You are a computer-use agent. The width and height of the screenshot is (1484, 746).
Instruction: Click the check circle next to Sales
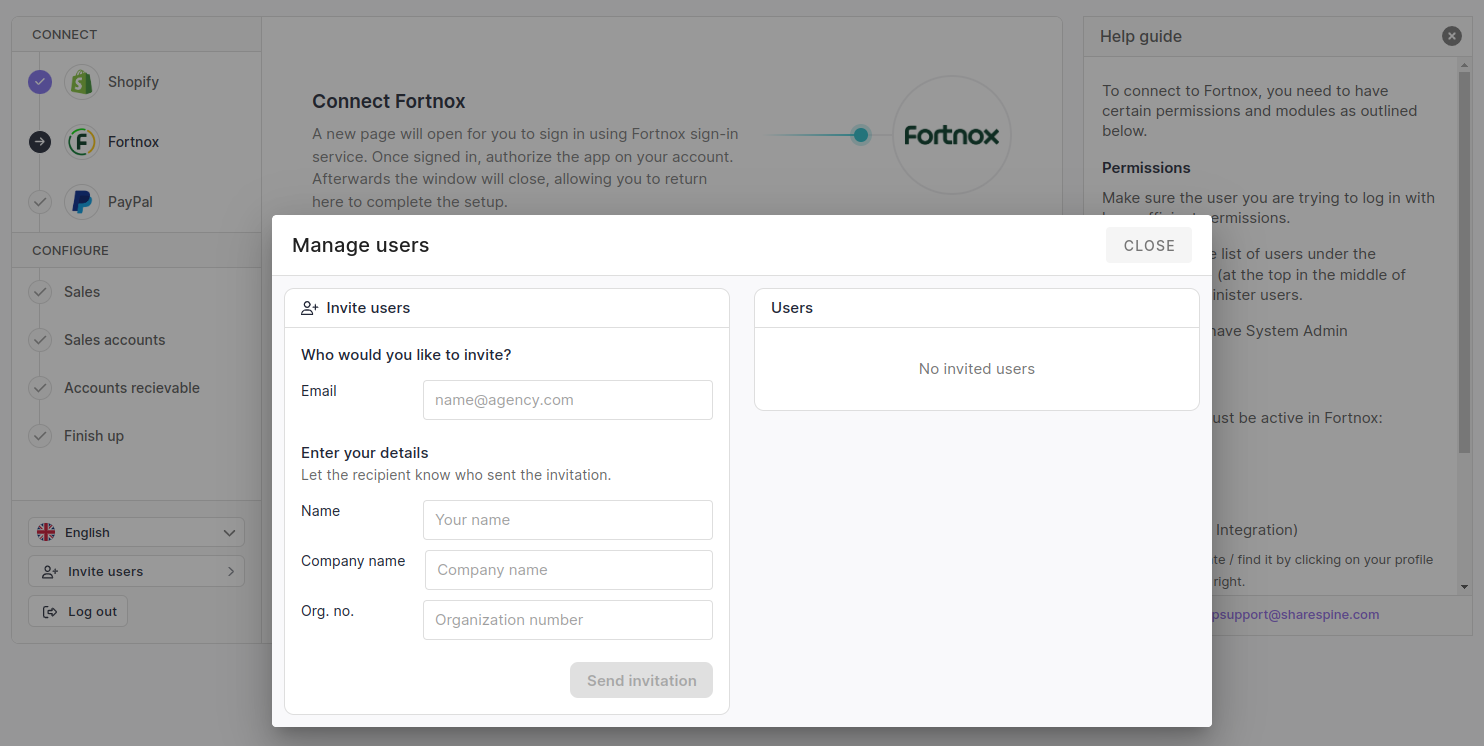point(40,292)
